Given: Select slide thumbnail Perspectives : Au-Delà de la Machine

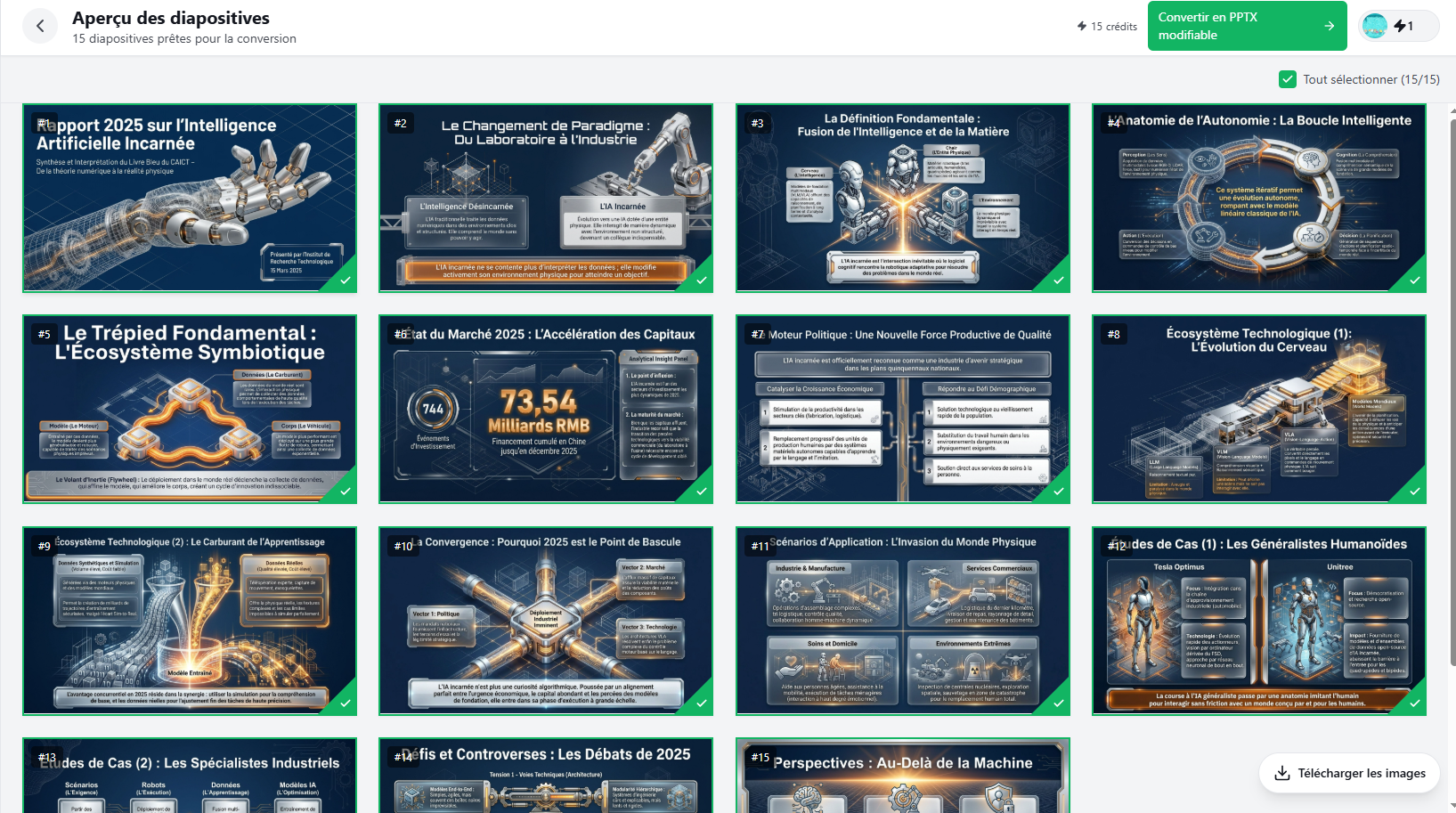Looking at the screenshot, I should point(903,775).
